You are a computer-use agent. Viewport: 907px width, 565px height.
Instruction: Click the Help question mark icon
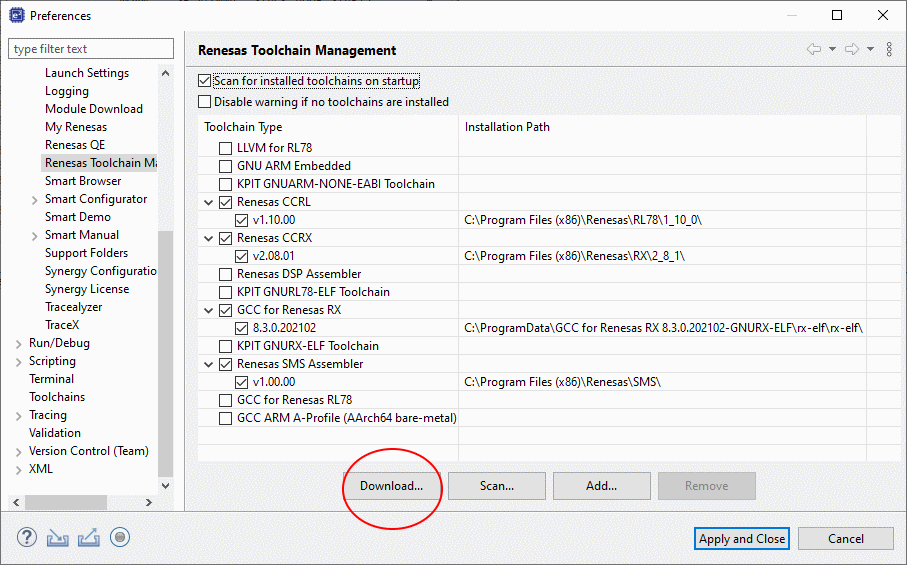point(27,538)
